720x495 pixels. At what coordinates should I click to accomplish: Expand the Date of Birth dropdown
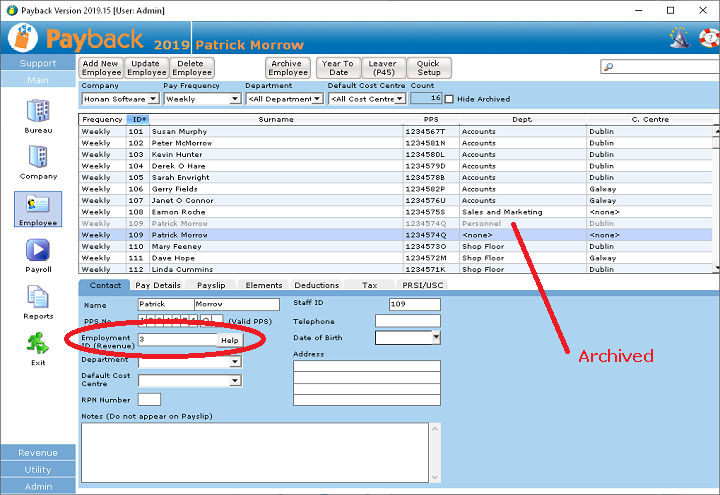tap(436, 338)
